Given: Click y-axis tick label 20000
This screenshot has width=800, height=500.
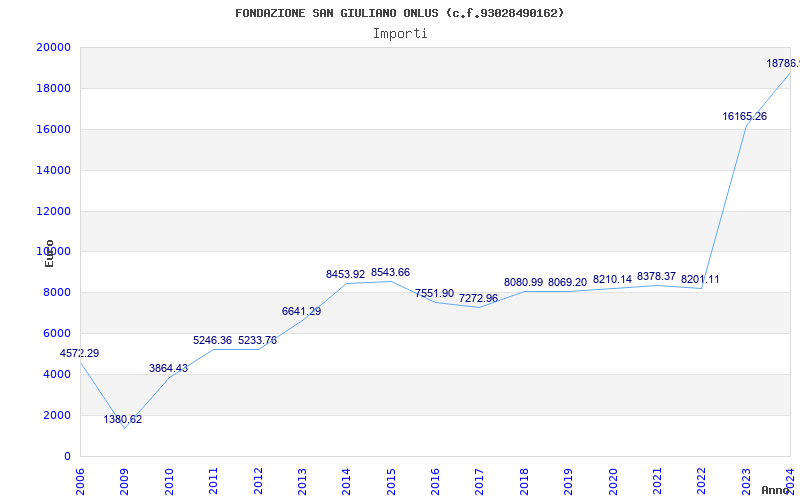Looking at the screenshot, I should point(54,47).
